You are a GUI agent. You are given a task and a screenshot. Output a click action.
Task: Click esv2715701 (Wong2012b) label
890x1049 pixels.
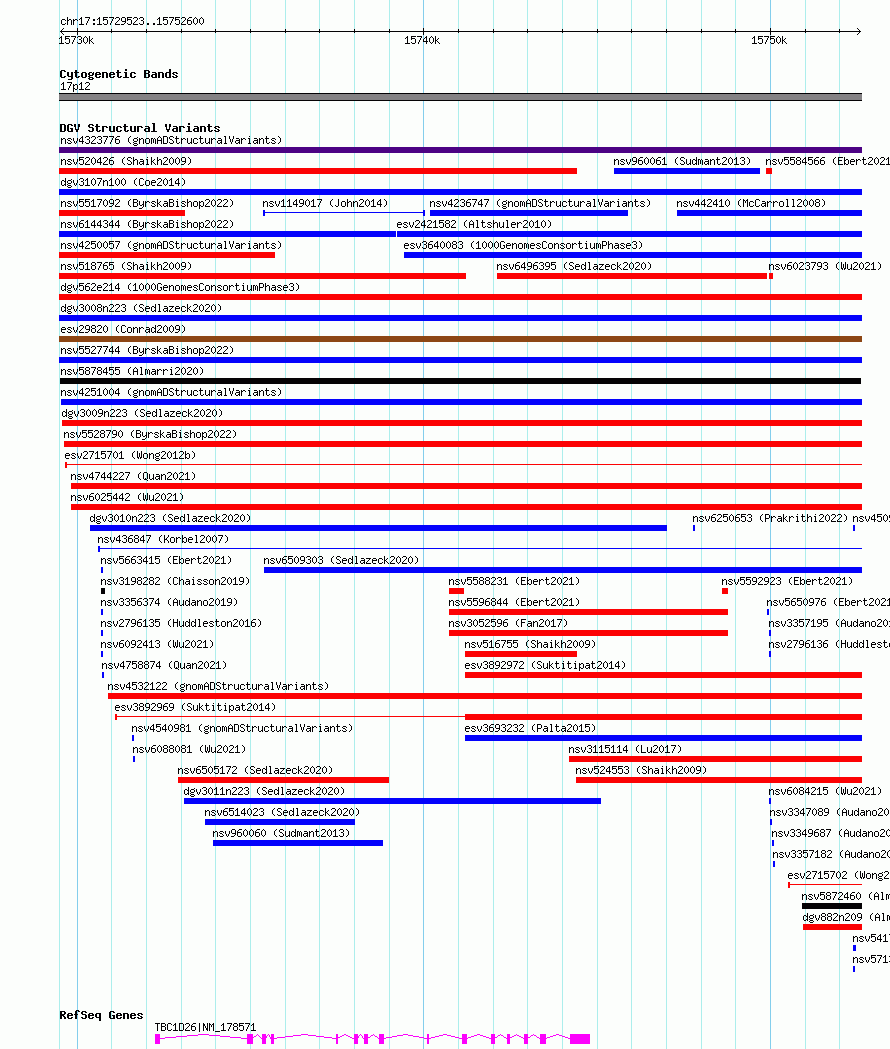pos(130,456)
